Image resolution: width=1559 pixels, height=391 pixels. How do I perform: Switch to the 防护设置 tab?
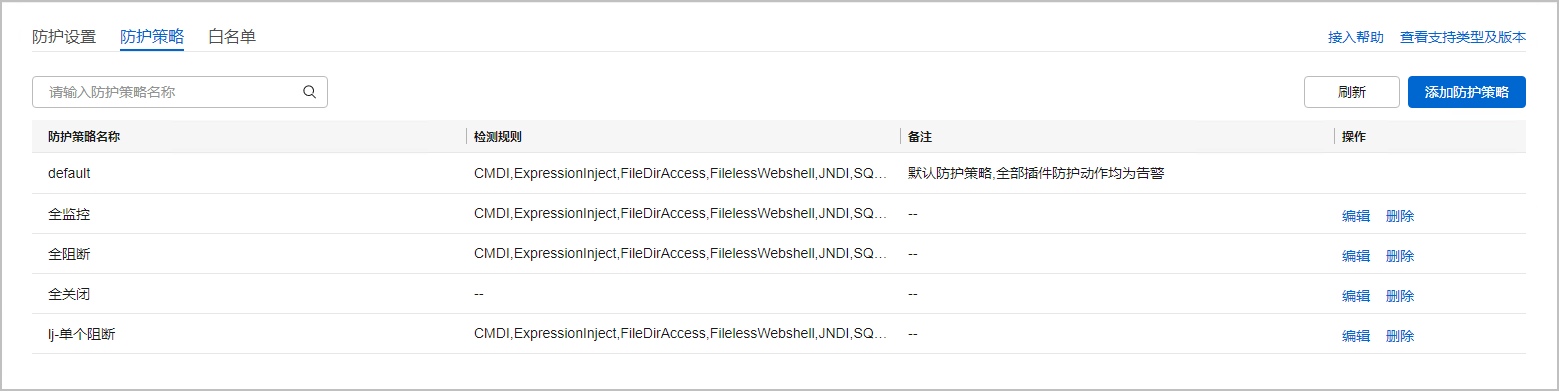[64, 37]
